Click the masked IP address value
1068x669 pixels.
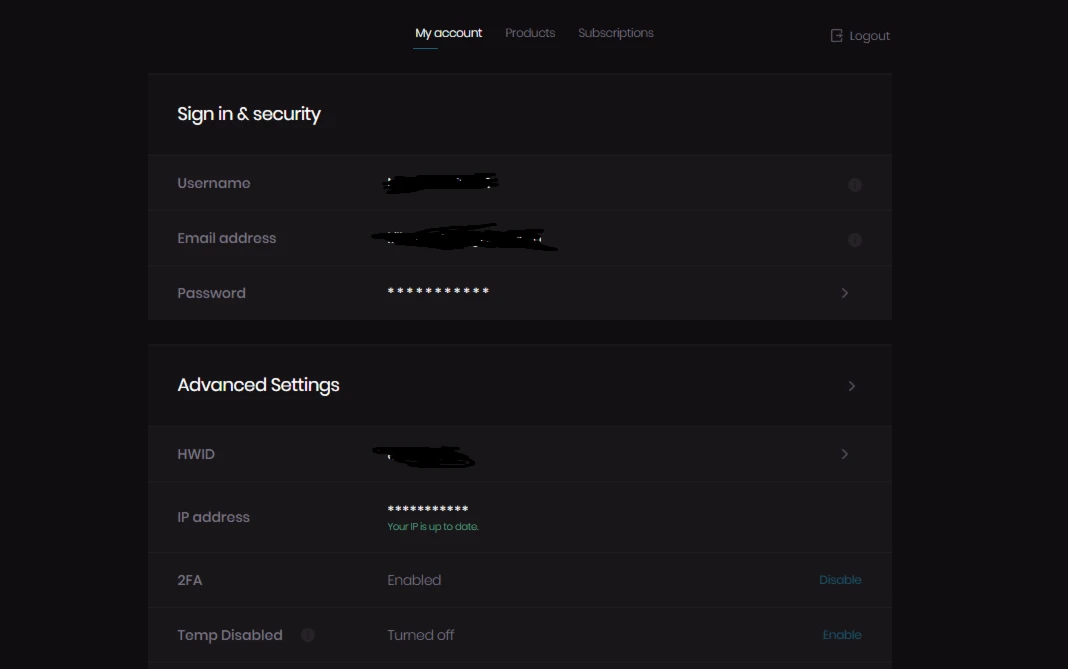pyautogui.click(x=427, y=510)
